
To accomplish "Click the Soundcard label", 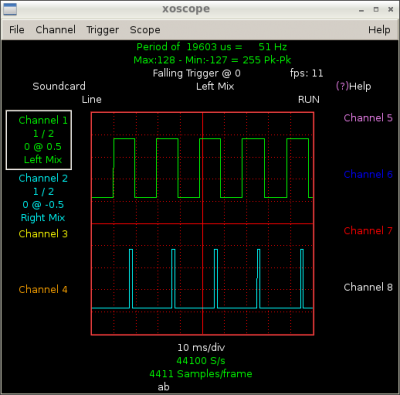I will click(59, 86).
